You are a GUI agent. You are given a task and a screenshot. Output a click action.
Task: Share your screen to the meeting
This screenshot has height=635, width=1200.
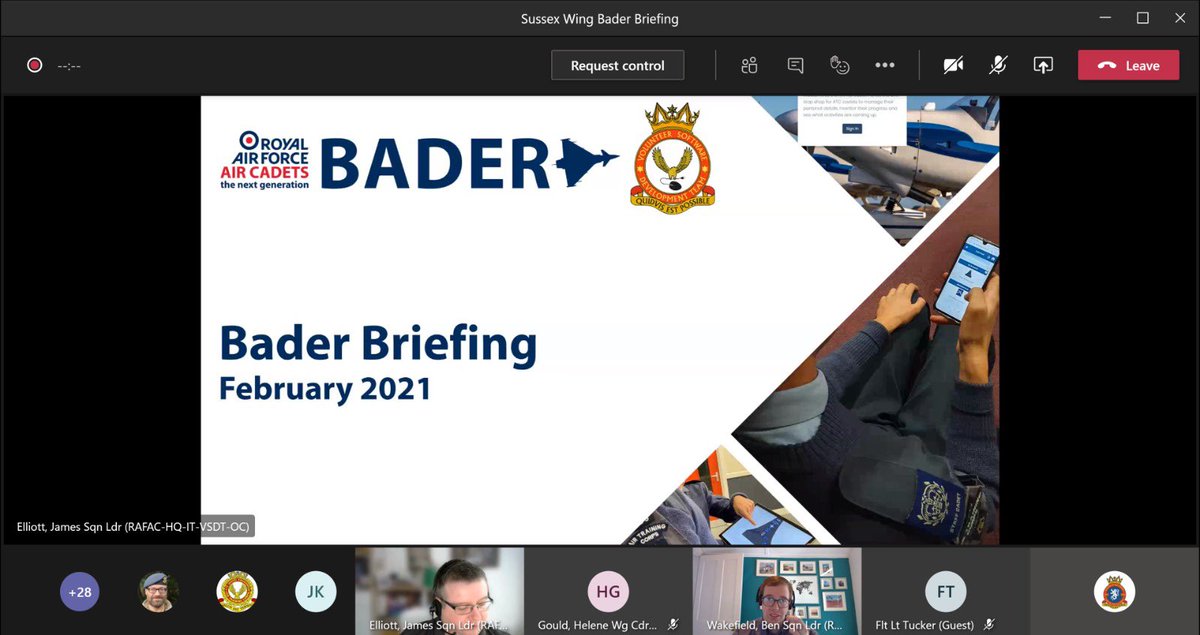[x=1043, y=64]
